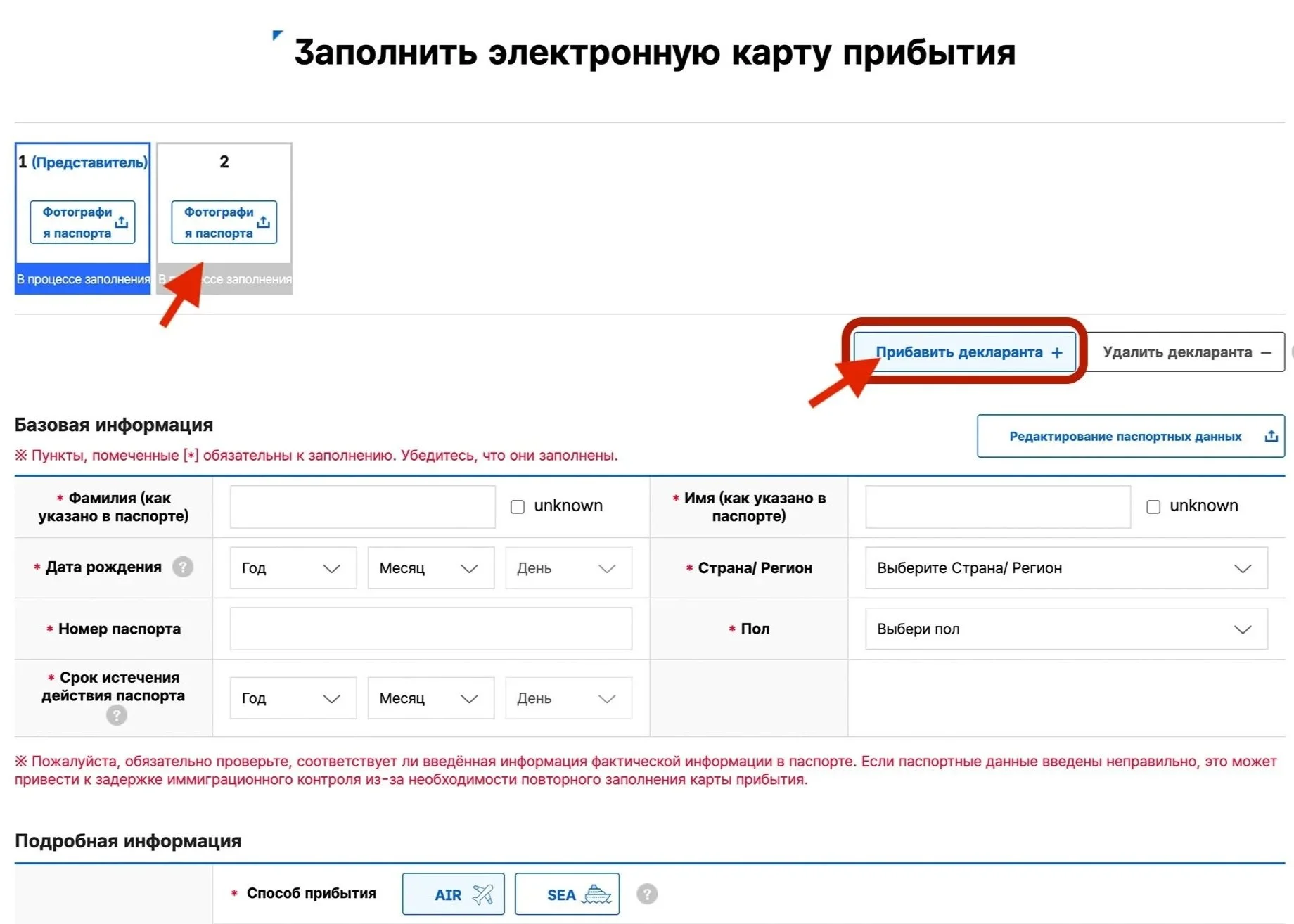
Task: Select declarant 2 card
Action: (x=224, y=218)
